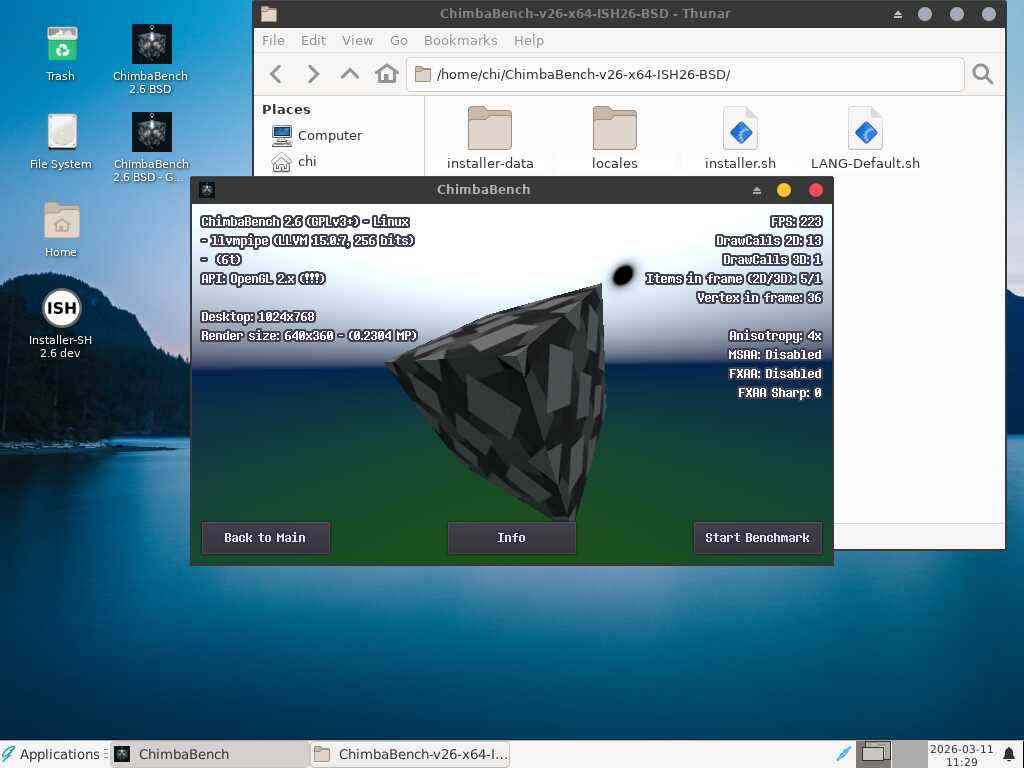1024x768 pixels.
Task: Click the API: OpenGL 2.x text
Action: 263,279
